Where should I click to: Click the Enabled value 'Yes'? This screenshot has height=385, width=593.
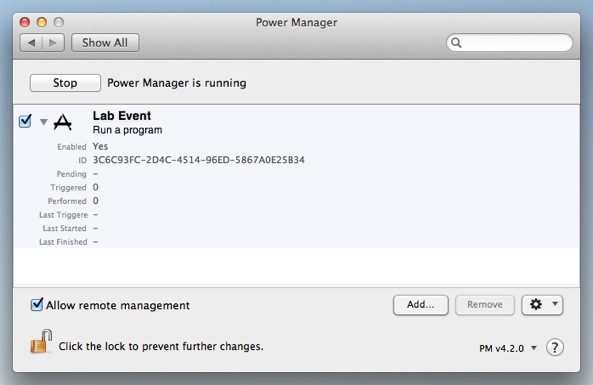tap(100, 146)
